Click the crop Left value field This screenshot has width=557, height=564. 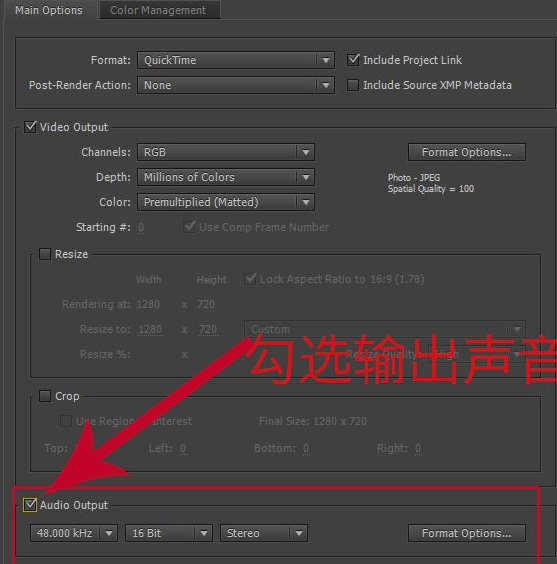(x=183, y=449)
